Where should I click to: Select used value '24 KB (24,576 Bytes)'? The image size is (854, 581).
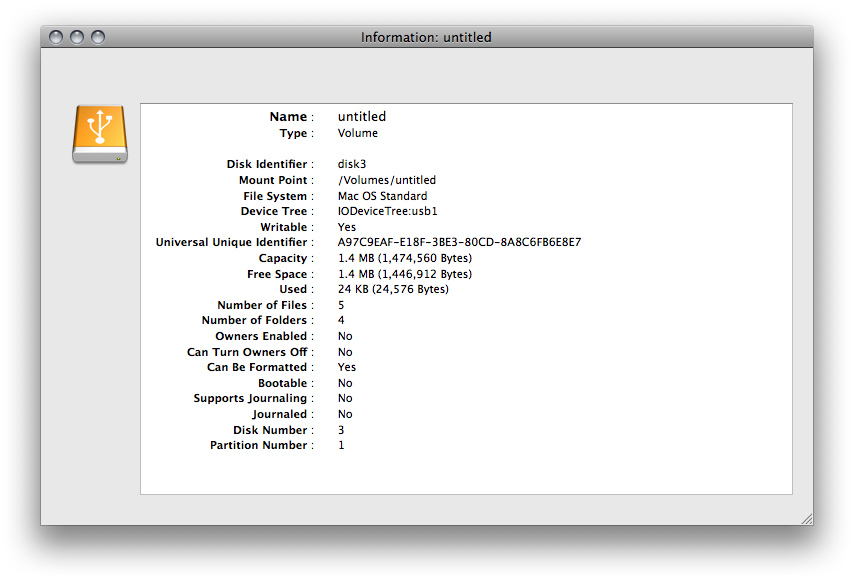(x=393, y=289)
